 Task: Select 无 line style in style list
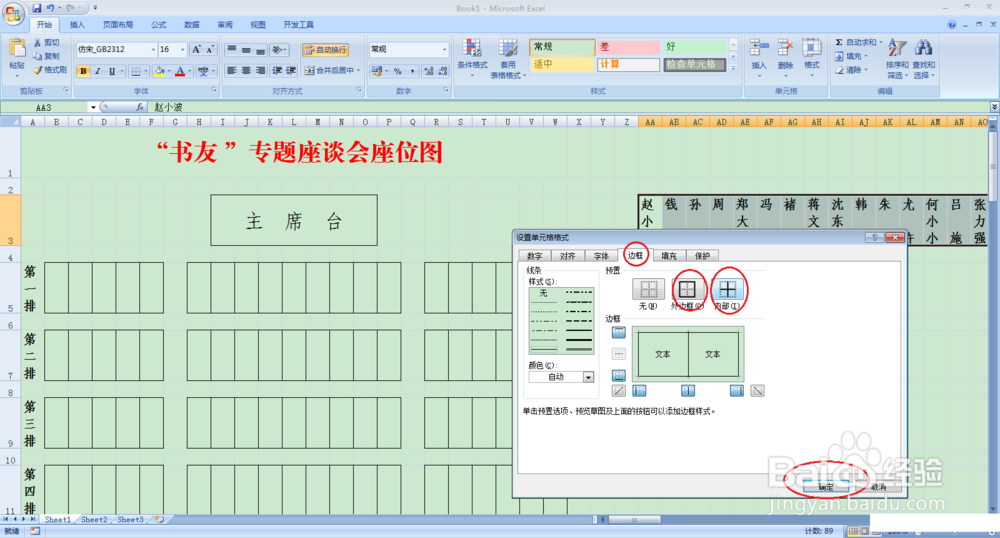coord(543,293)
